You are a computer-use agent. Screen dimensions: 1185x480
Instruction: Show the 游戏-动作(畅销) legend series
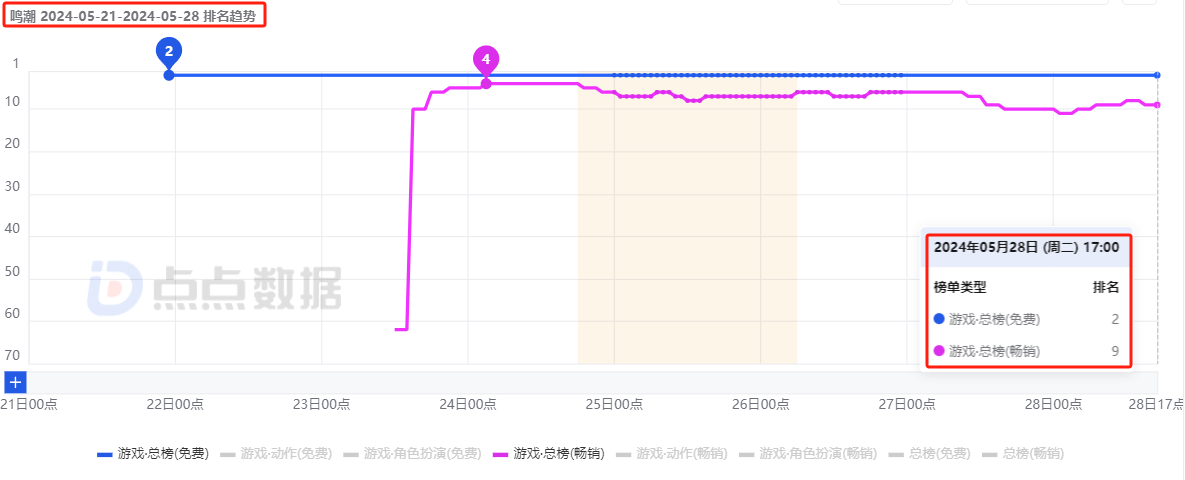[672, 454]
